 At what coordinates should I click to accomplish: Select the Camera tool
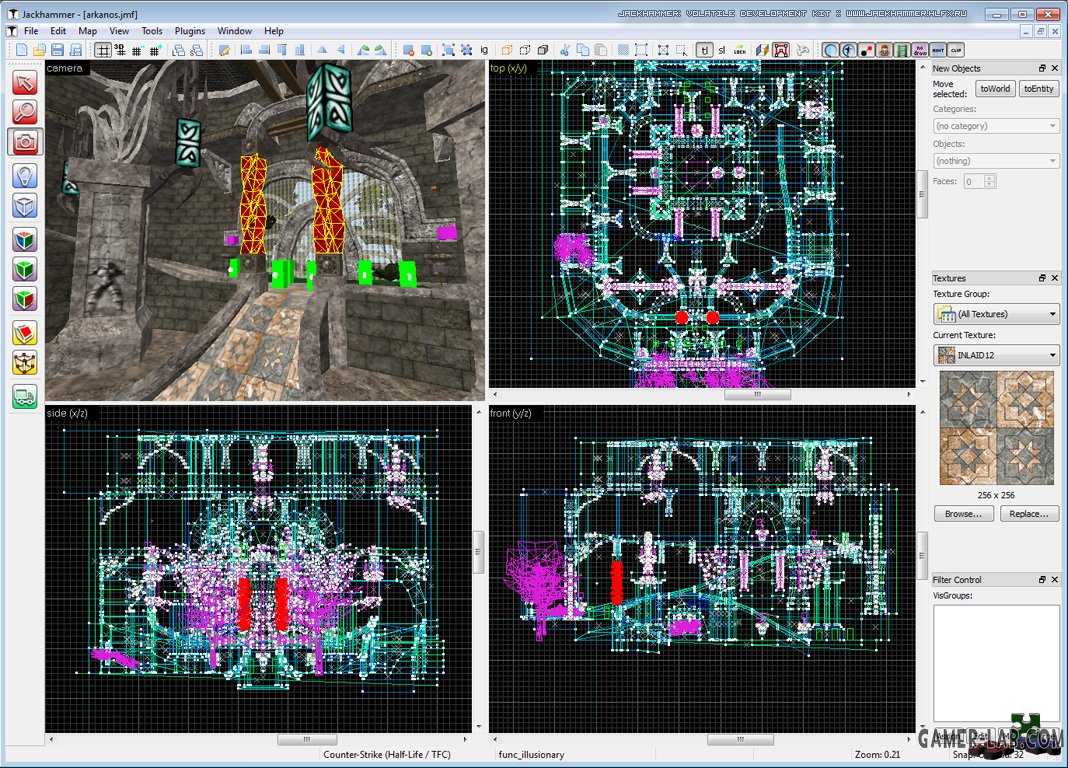pos(25,142)
